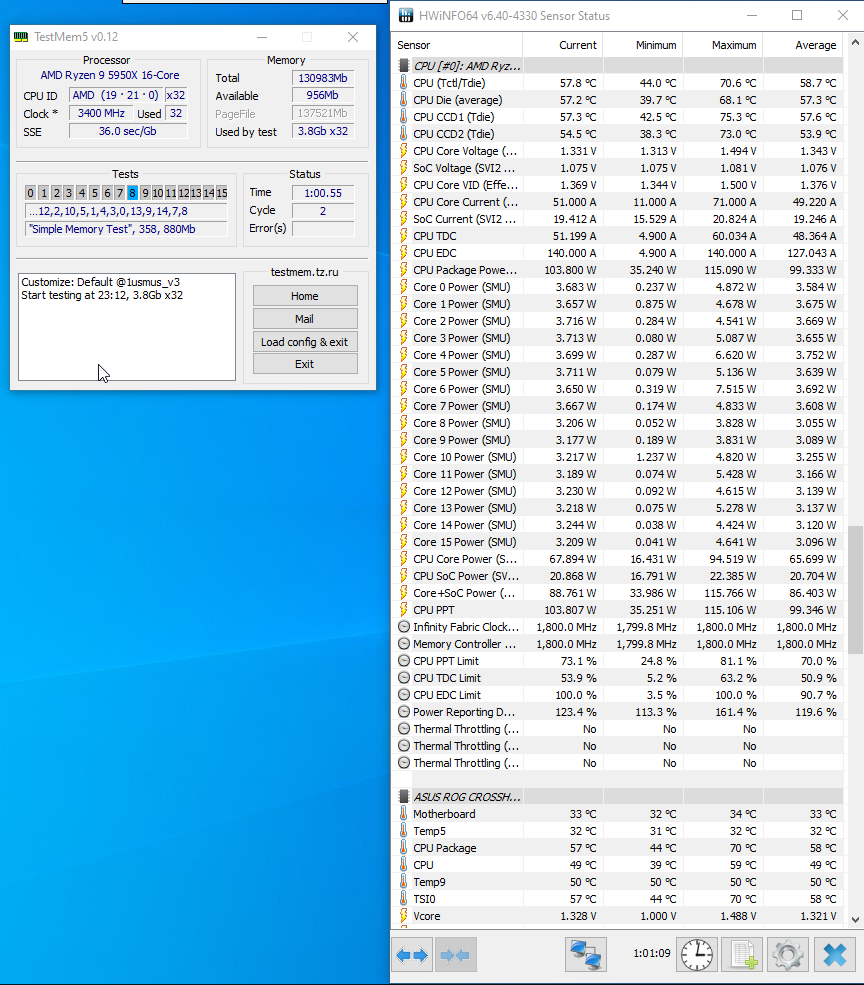
Task: Click the Minimum column header
Action: 643,45
